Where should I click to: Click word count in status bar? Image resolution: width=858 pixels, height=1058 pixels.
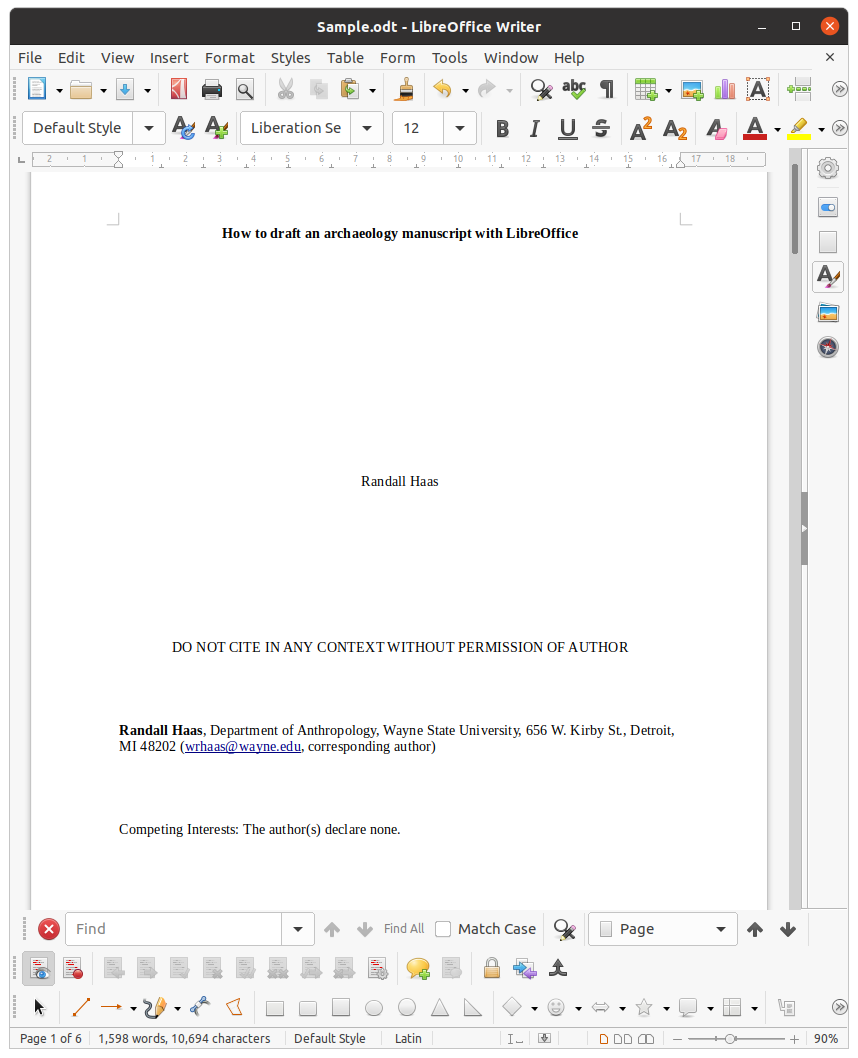coord(184,1039)
